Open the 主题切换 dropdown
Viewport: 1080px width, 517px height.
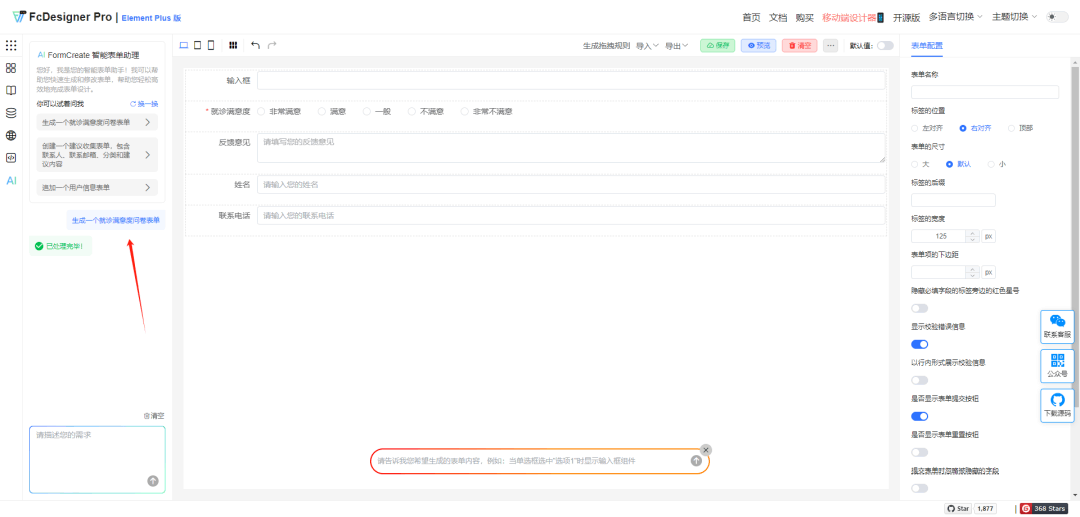[1015, 17]
